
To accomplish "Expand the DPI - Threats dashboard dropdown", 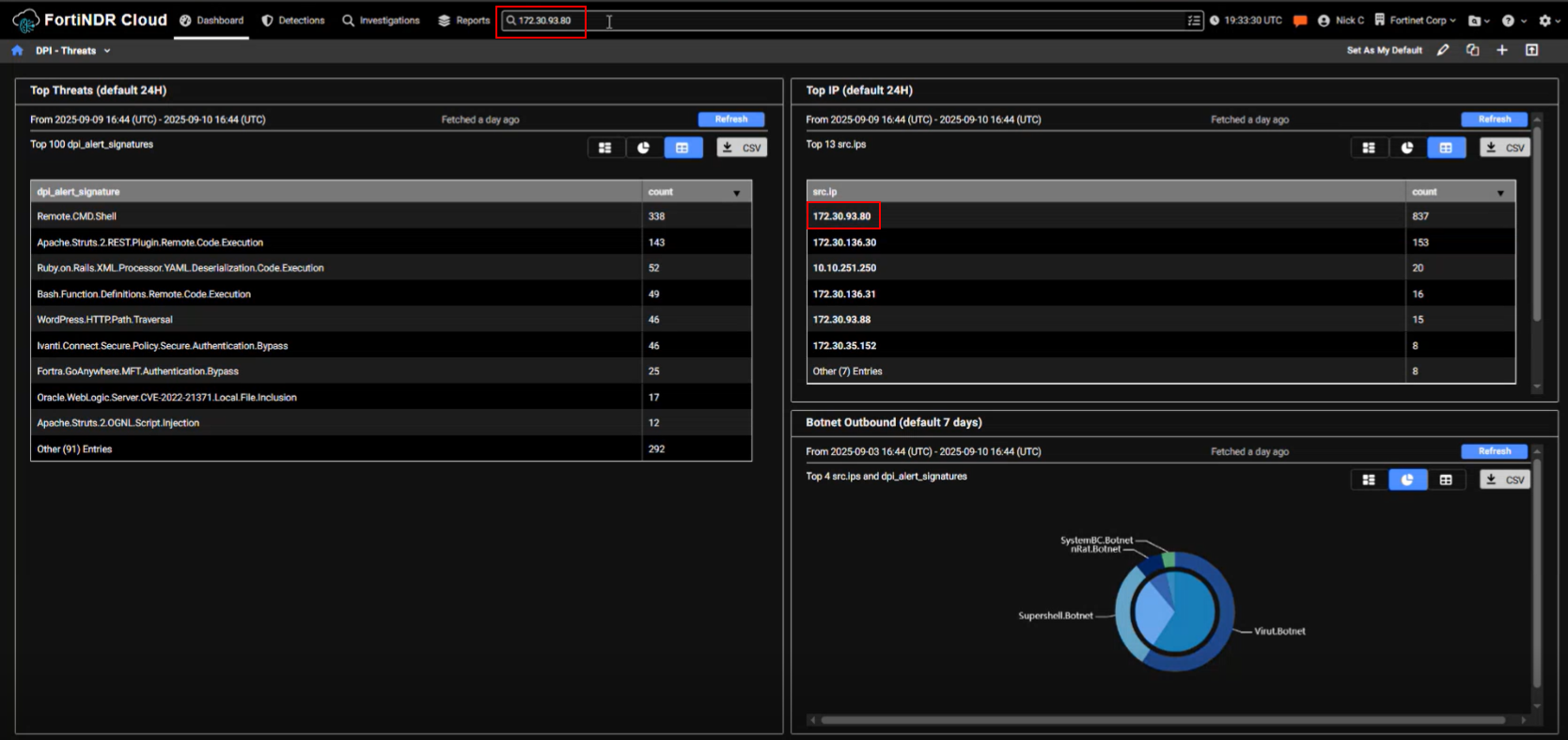I will 107,51.
